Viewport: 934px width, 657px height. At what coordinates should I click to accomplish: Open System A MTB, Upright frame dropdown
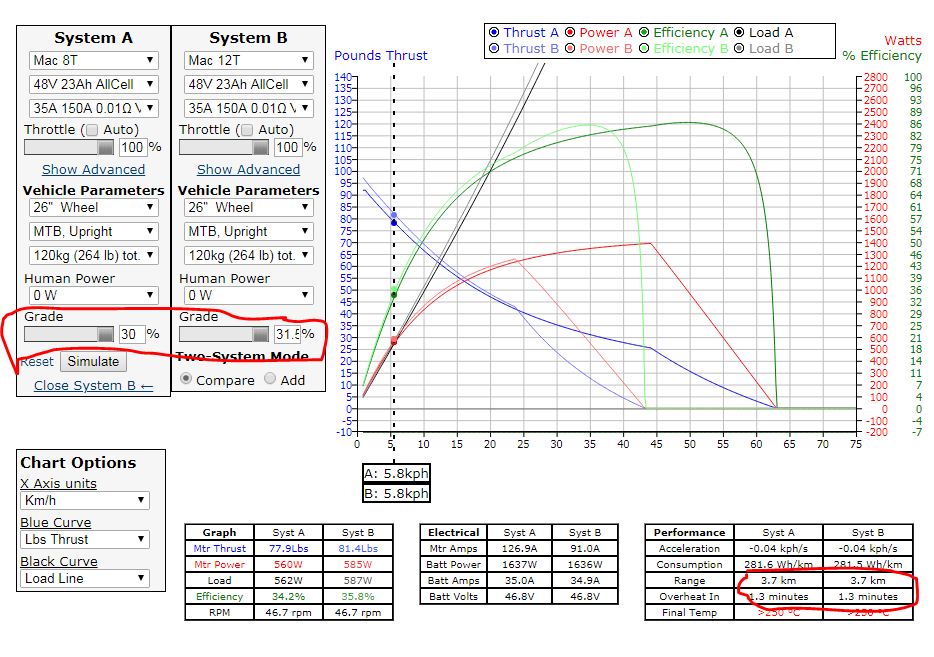[x=94, y=231]
